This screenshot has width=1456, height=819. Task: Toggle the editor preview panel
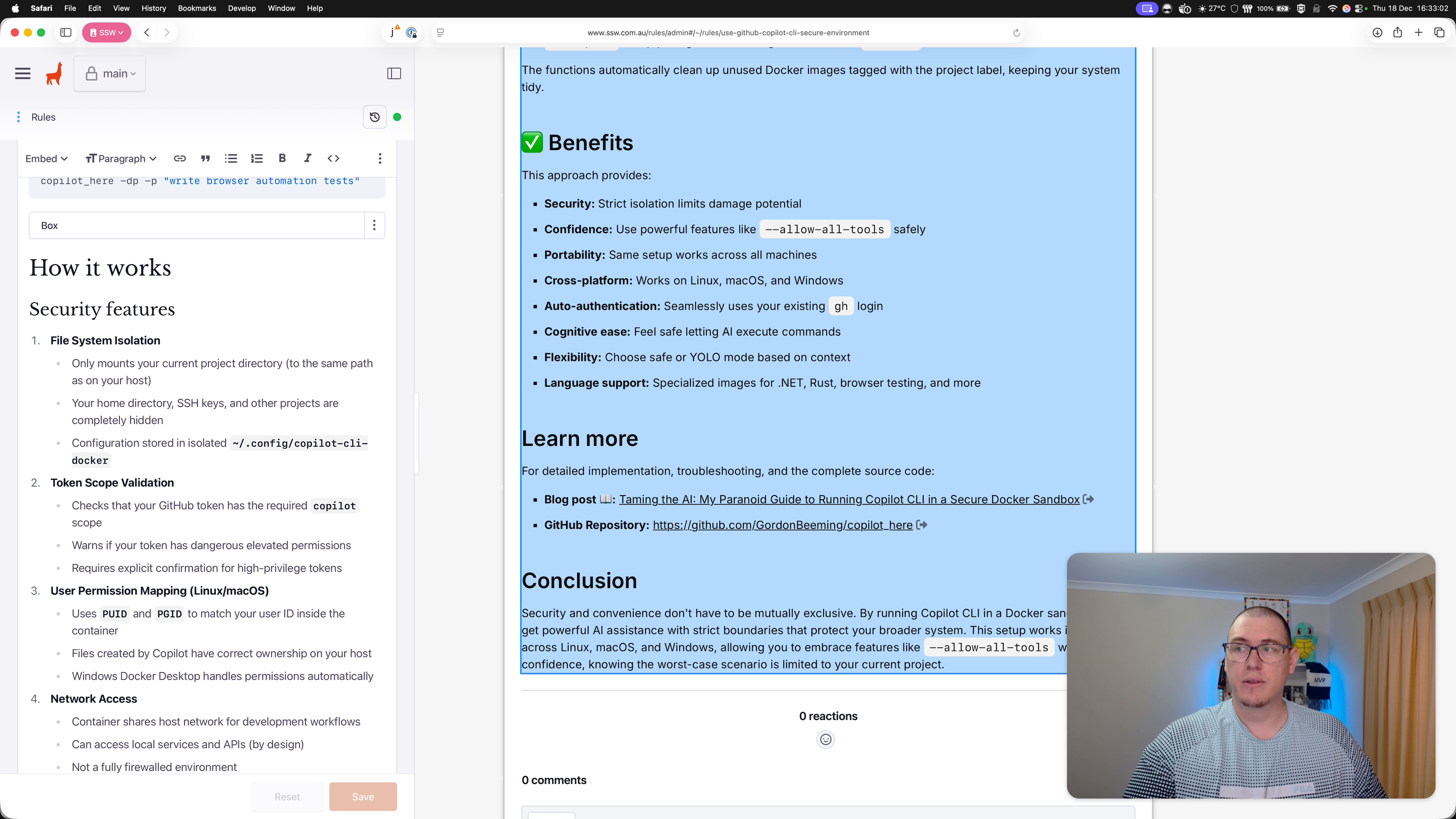pos(394,74)
